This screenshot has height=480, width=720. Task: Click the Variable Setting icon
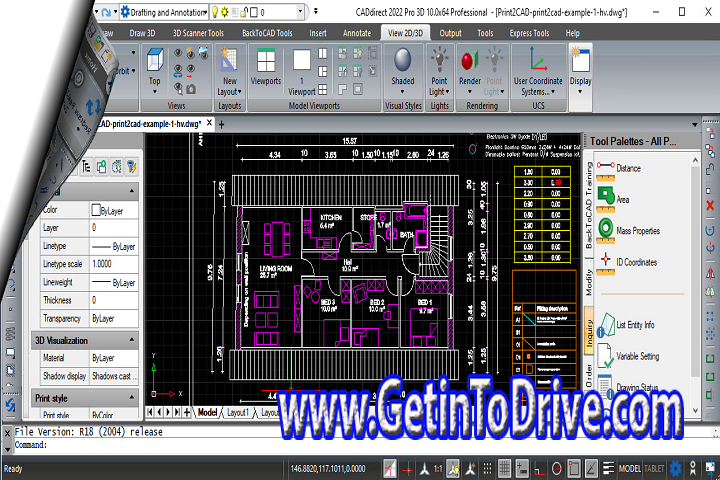pos(605,356)
